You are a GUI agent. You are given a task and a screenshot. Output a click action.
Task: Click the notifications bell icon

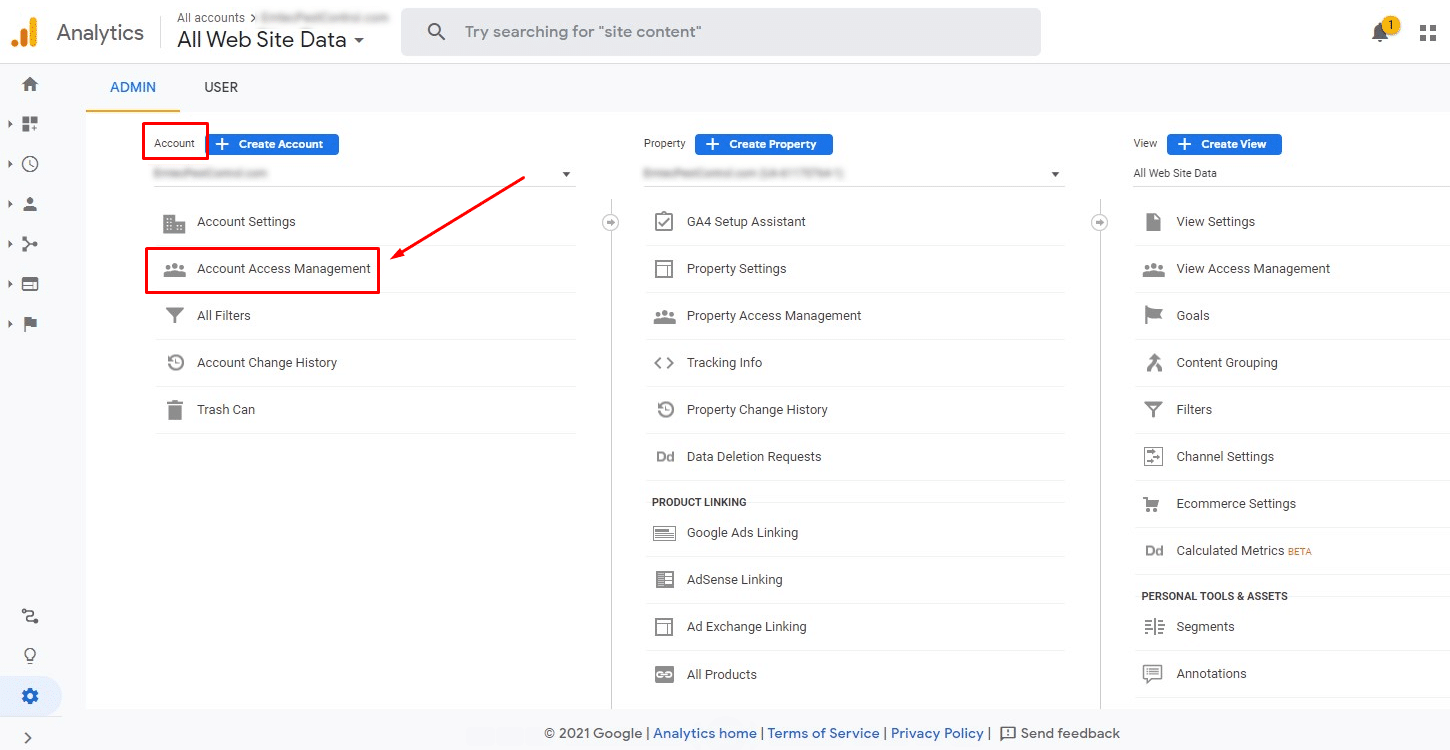1380,33
